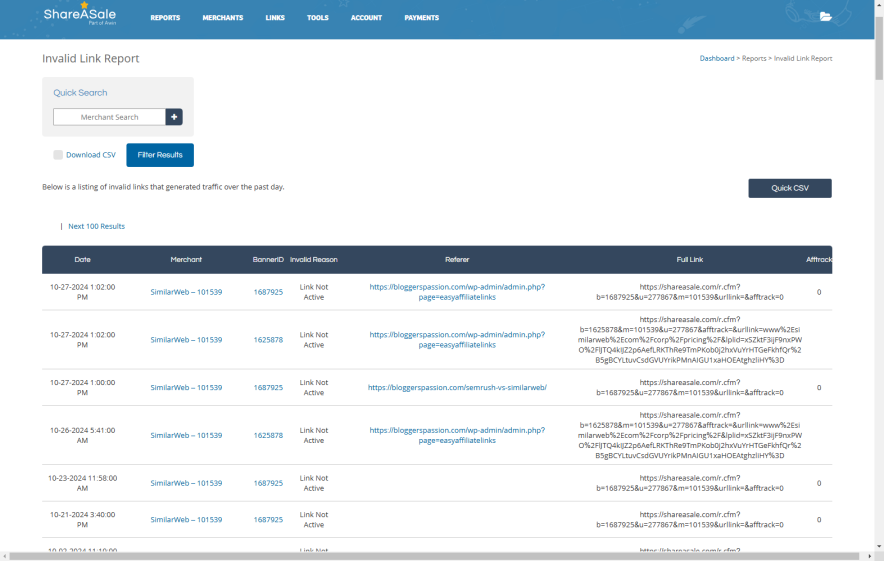Open the semrush-vs-similarweb referer link

[x=457, y=388]
